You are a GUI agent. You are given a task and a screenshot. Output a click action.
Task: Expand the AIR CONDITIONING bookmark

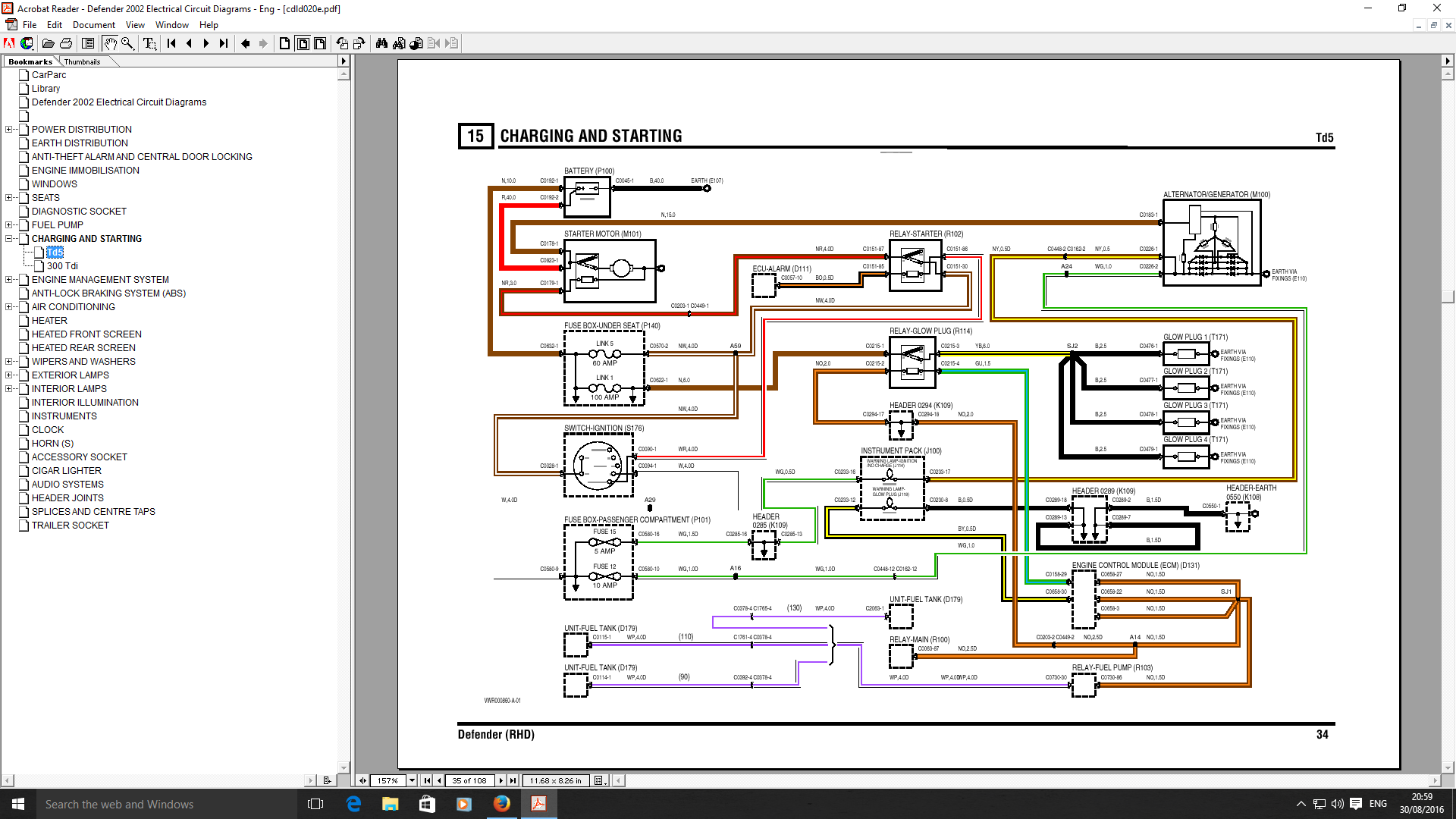(8, 307)
